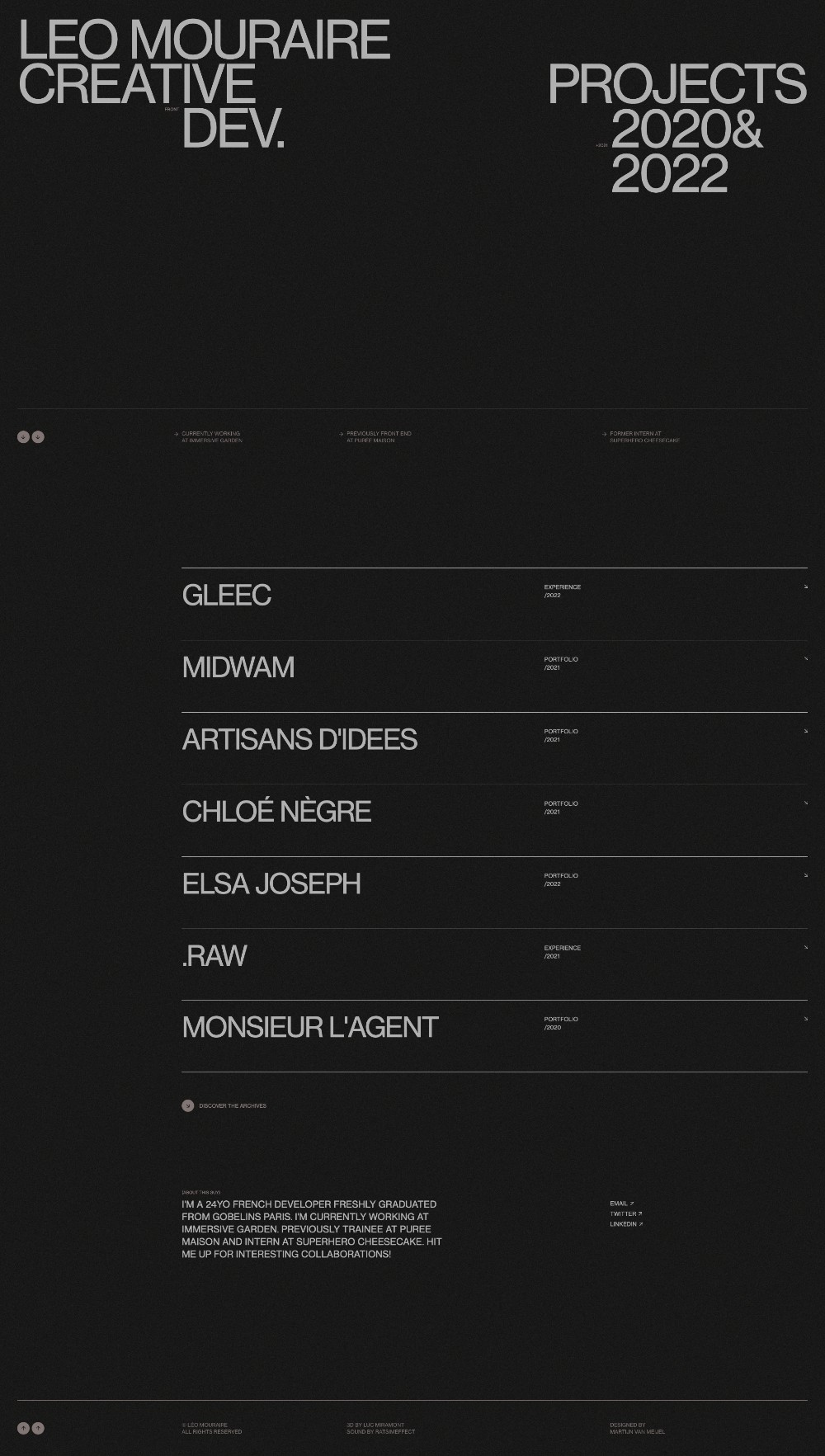Click the Discover the Archives text
The width and height of the screenshot is (825, 1456).
(x=233, y=1106)
